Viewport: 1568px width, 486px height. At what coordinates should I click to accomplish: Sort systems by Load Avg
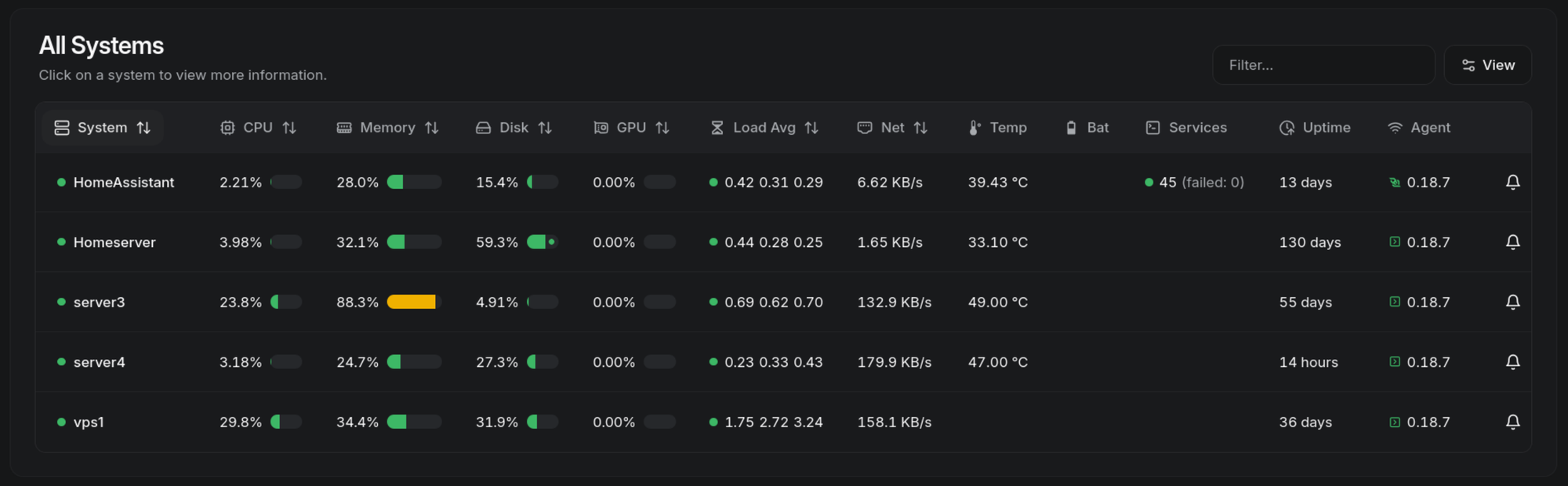pyautogui.click(x=764, y=128)
